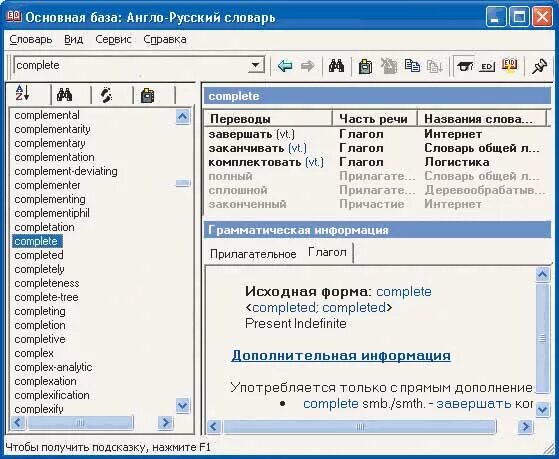Click the binoculars search icon in toolbar
The image size is (559, 459).
pos(336,66)
